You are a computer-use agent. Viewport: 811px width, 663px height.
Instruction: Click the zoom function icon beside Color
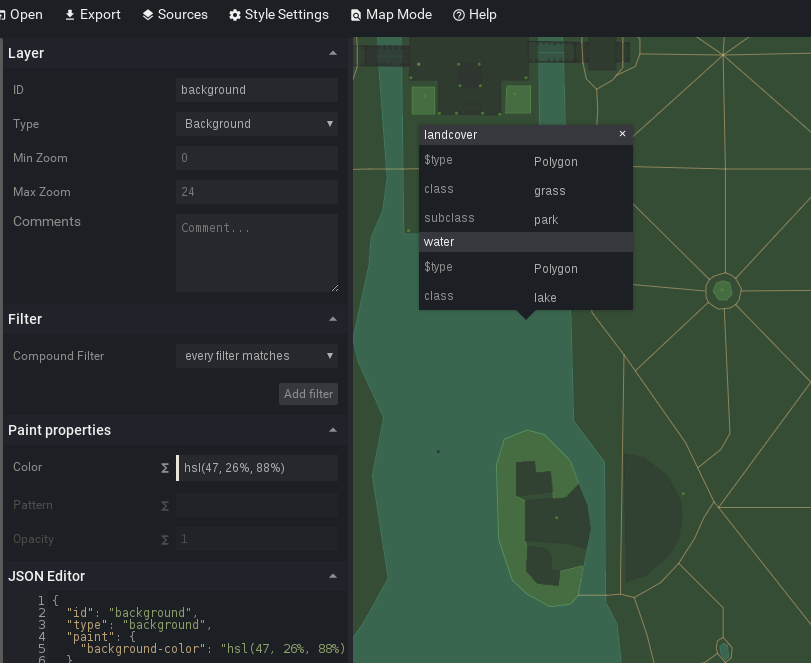165,467
